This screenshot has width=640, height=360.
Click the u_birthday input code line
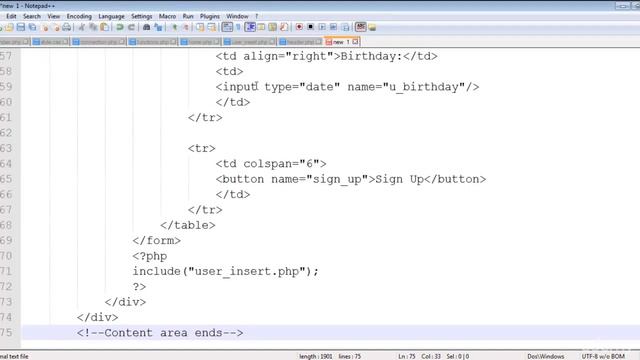(347, 87)
